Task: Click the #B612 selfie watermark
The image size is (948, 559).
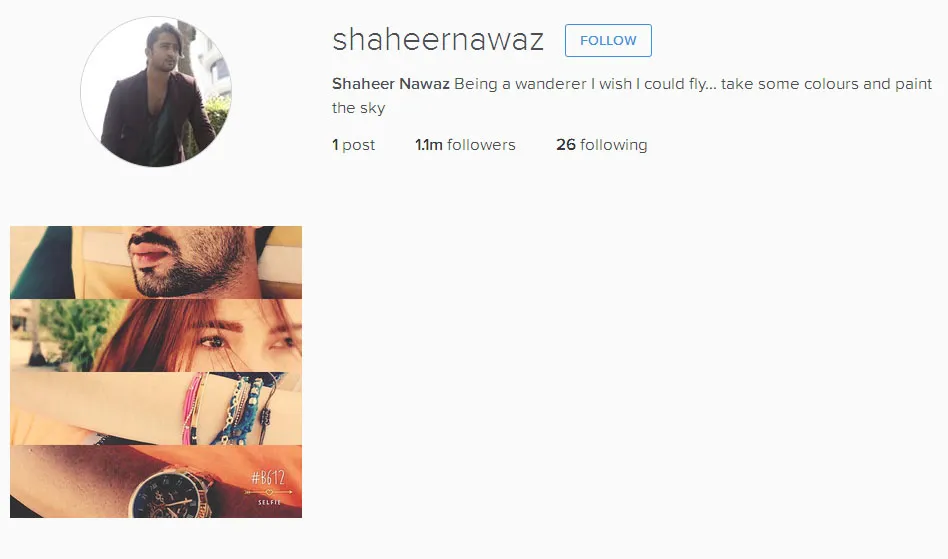Action: pos(268,488)
